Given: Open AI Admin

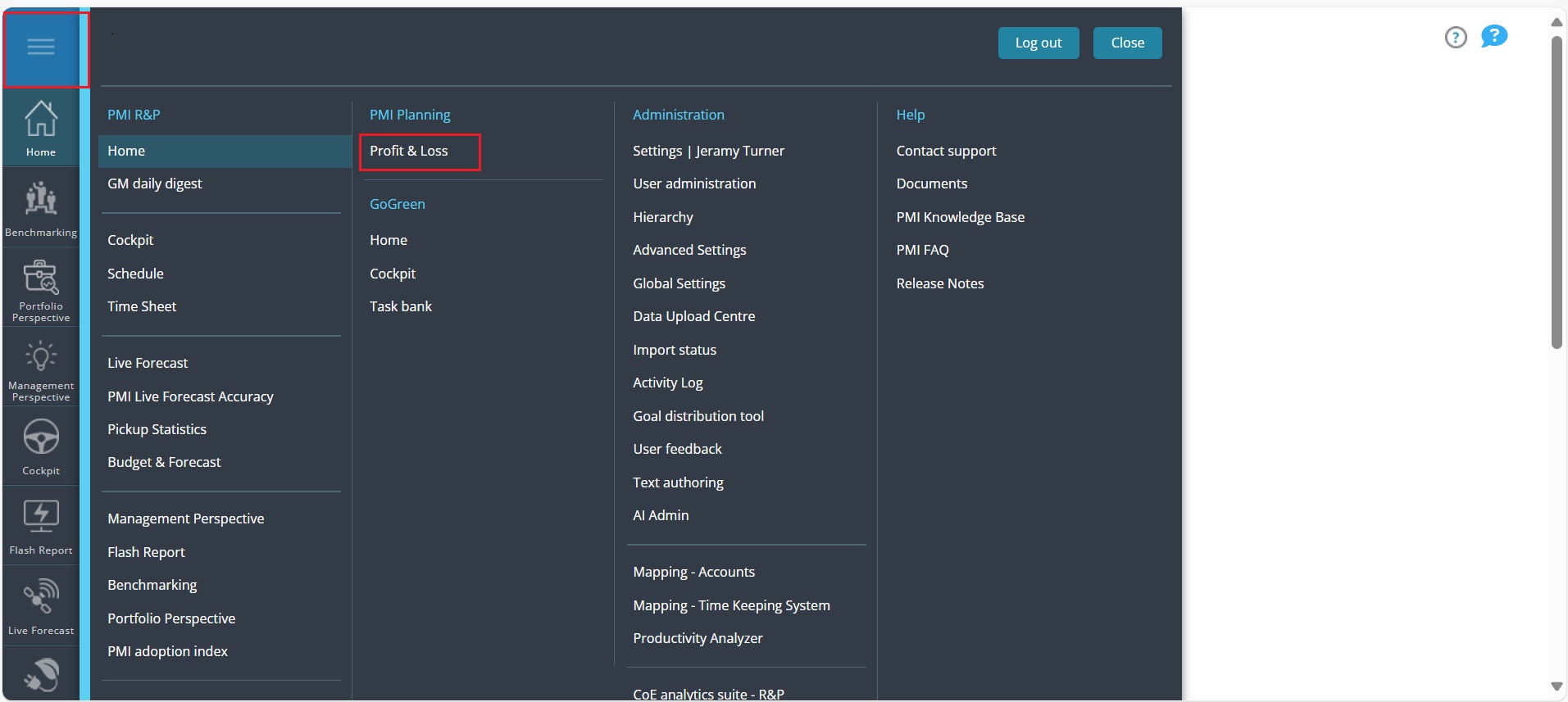Looking at the screenshot, I should [x=661, y=515].
